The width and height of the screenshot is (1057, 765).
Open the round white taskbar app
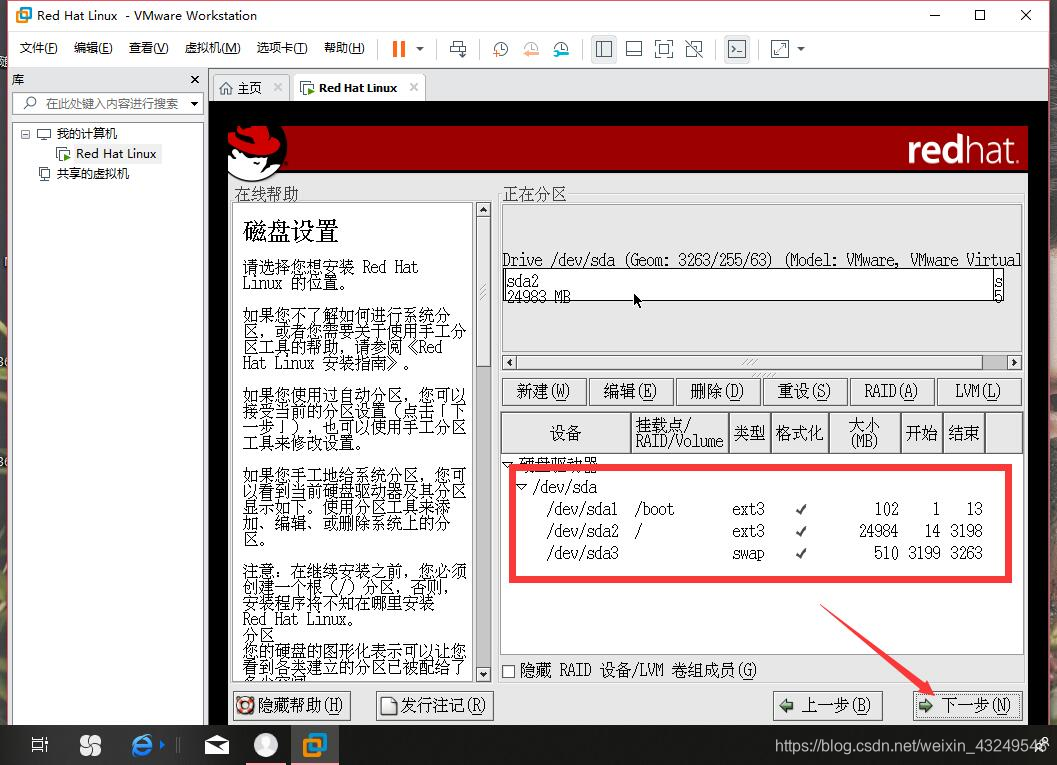coord(266,745)
